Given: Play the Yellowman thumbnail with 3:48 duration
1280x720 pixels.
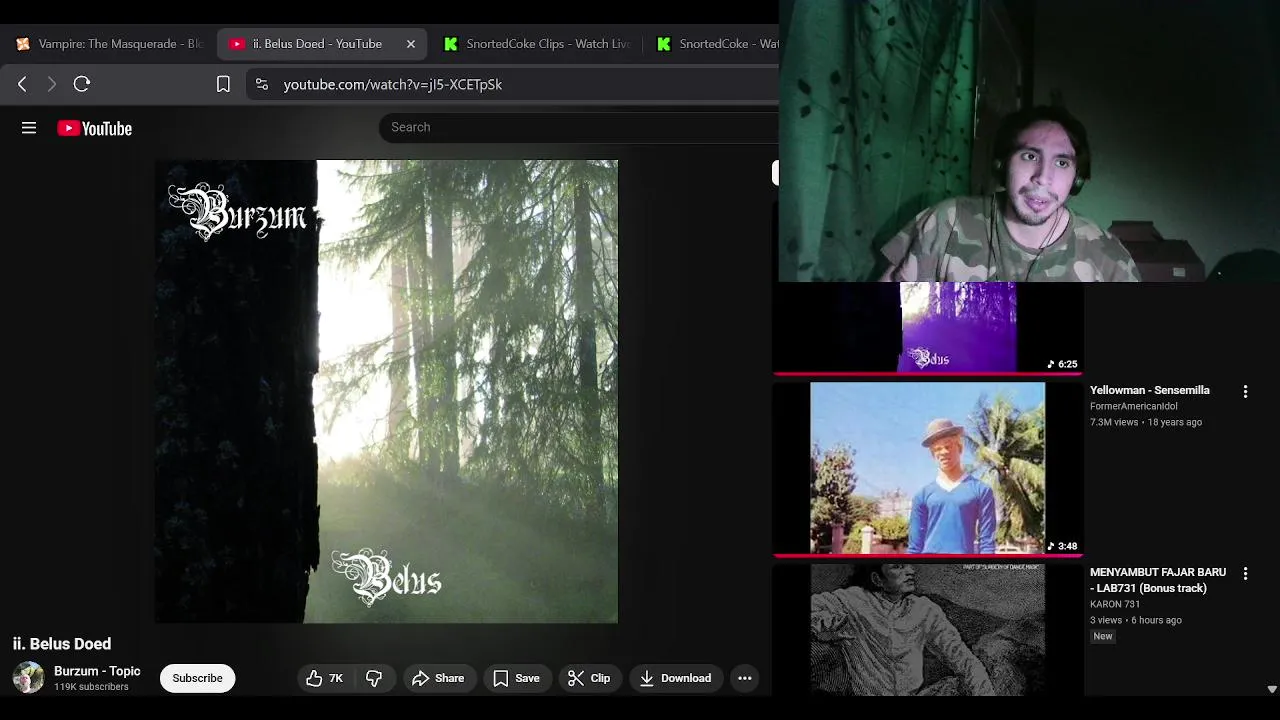Looking at the screenshot, I should 928,468.
